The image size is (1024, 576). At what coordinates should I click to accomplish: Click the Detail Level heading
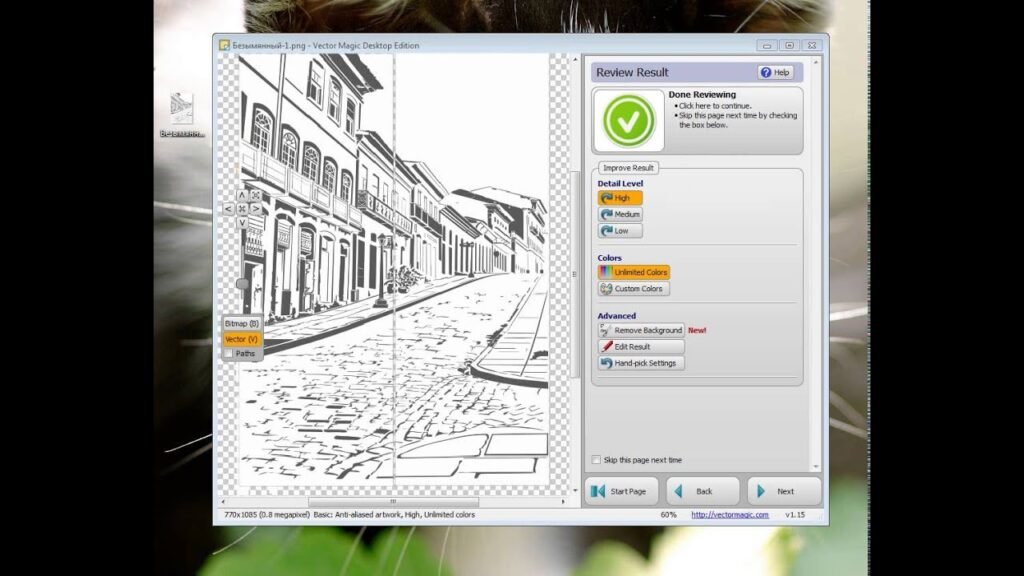coord(620,184)
